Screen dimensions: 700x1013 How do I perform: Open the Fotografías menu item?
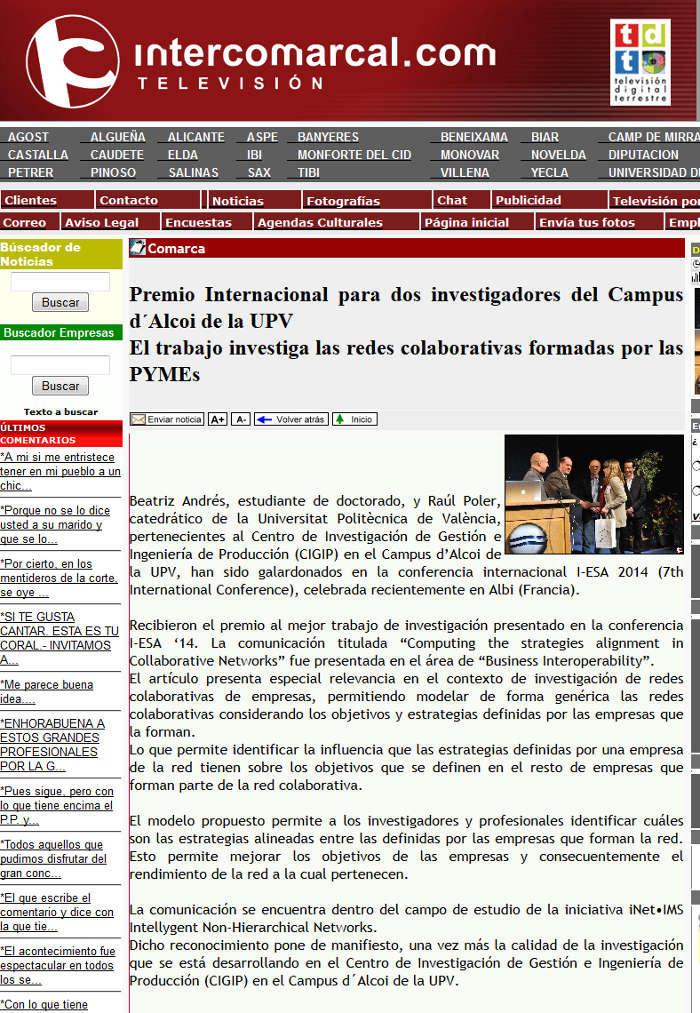[x=342, y=201]
